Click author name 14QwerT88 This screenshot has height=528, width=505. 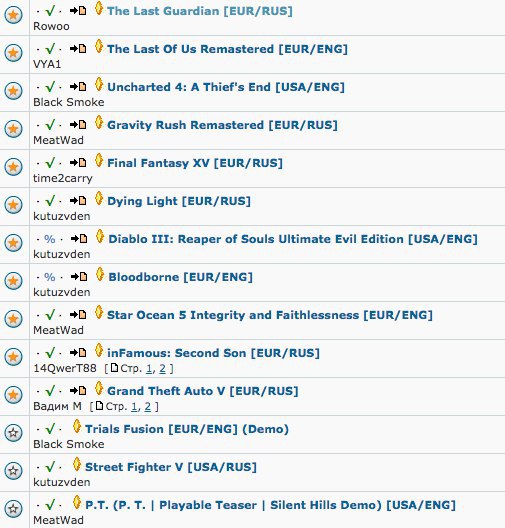[65, 368]
